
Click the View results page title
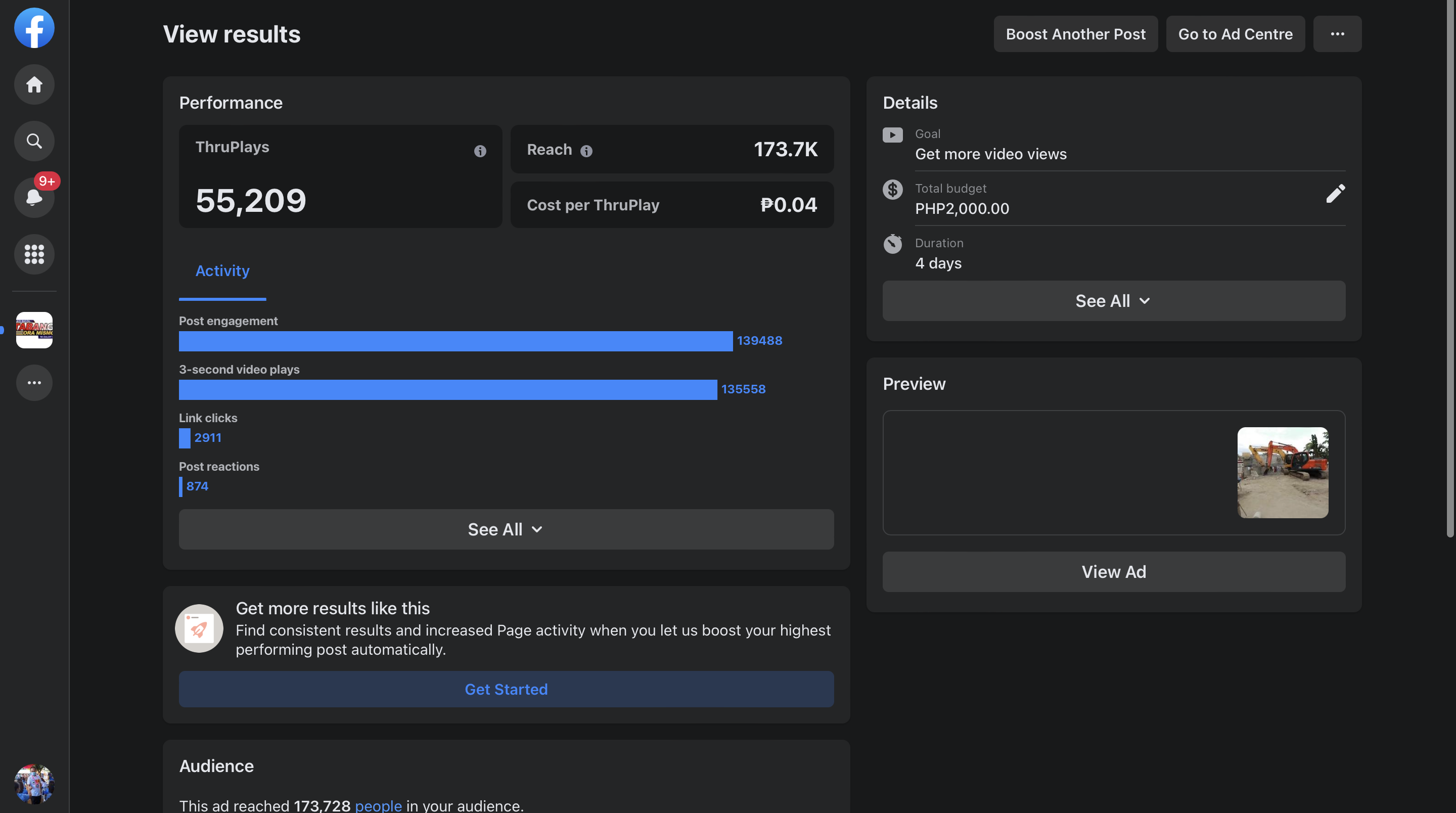coord(232,34)
